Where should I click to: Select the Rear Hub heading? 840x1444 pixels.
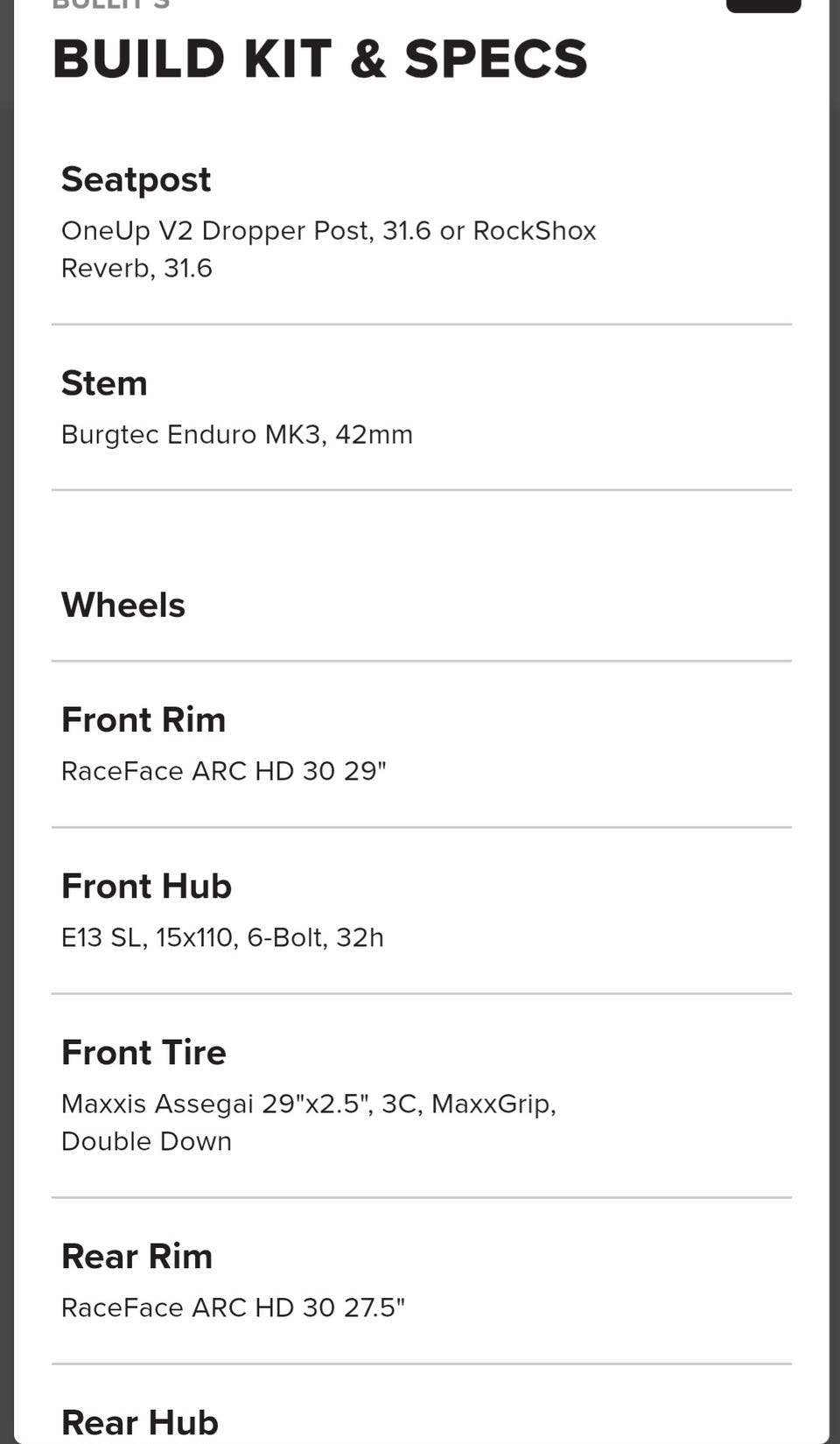[139, 1423]
